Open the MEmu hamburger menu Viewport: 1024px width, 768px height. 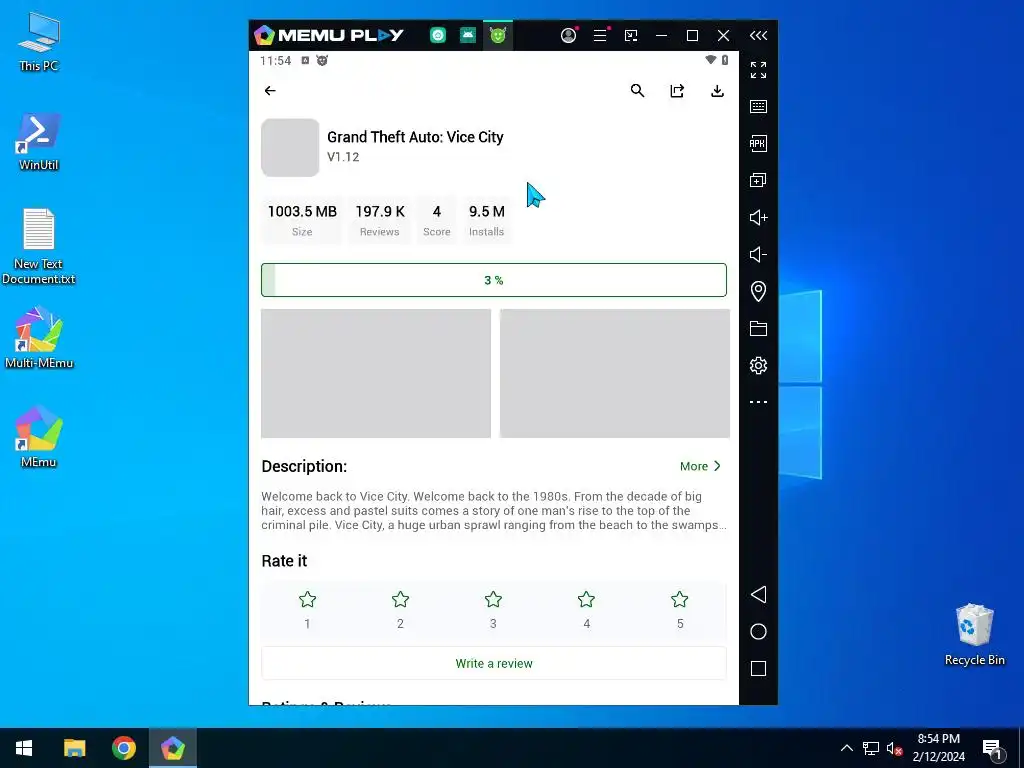point(600,35)
